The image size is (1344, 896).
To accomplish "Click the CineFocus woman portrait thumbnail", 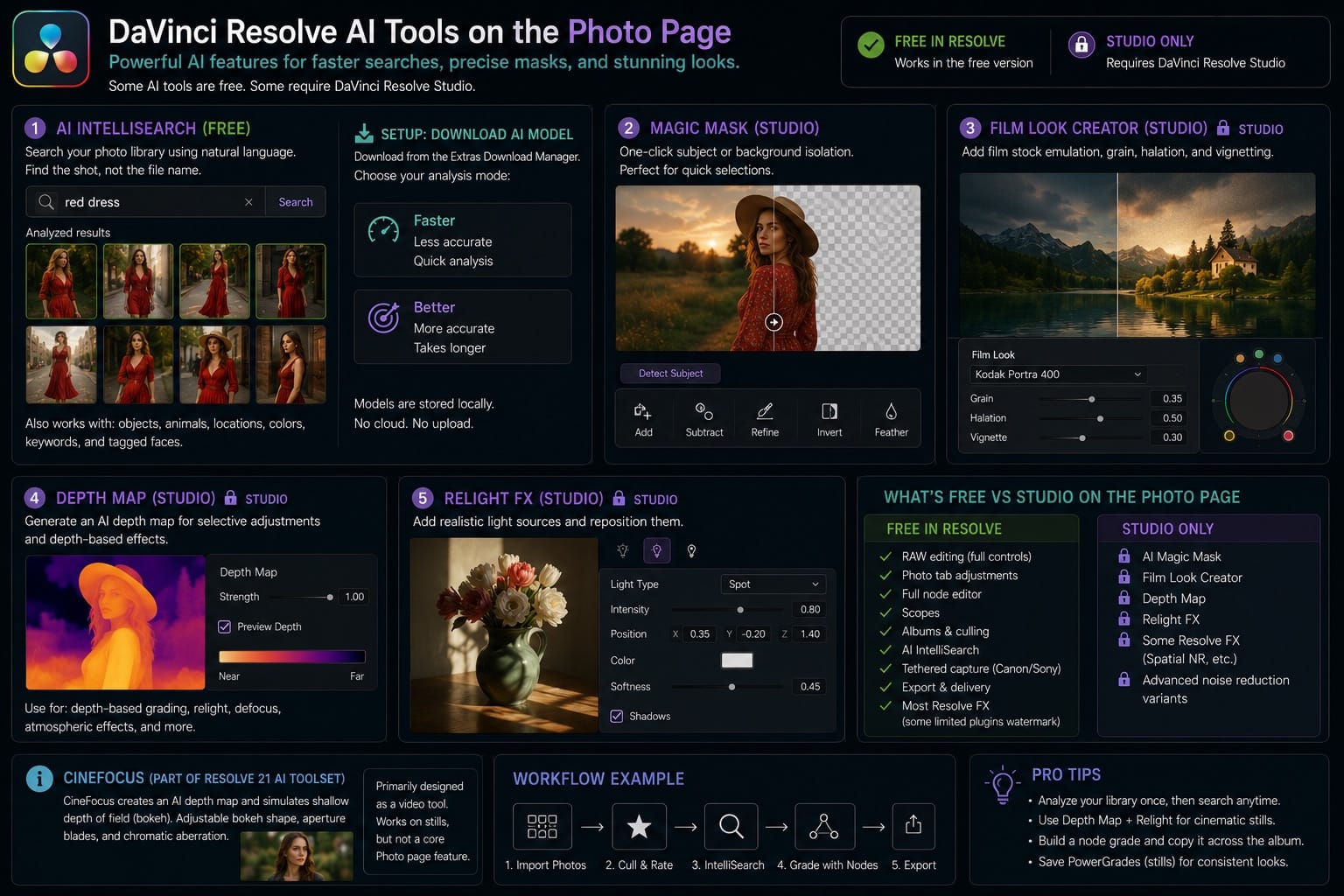I will tap(297, 856).
